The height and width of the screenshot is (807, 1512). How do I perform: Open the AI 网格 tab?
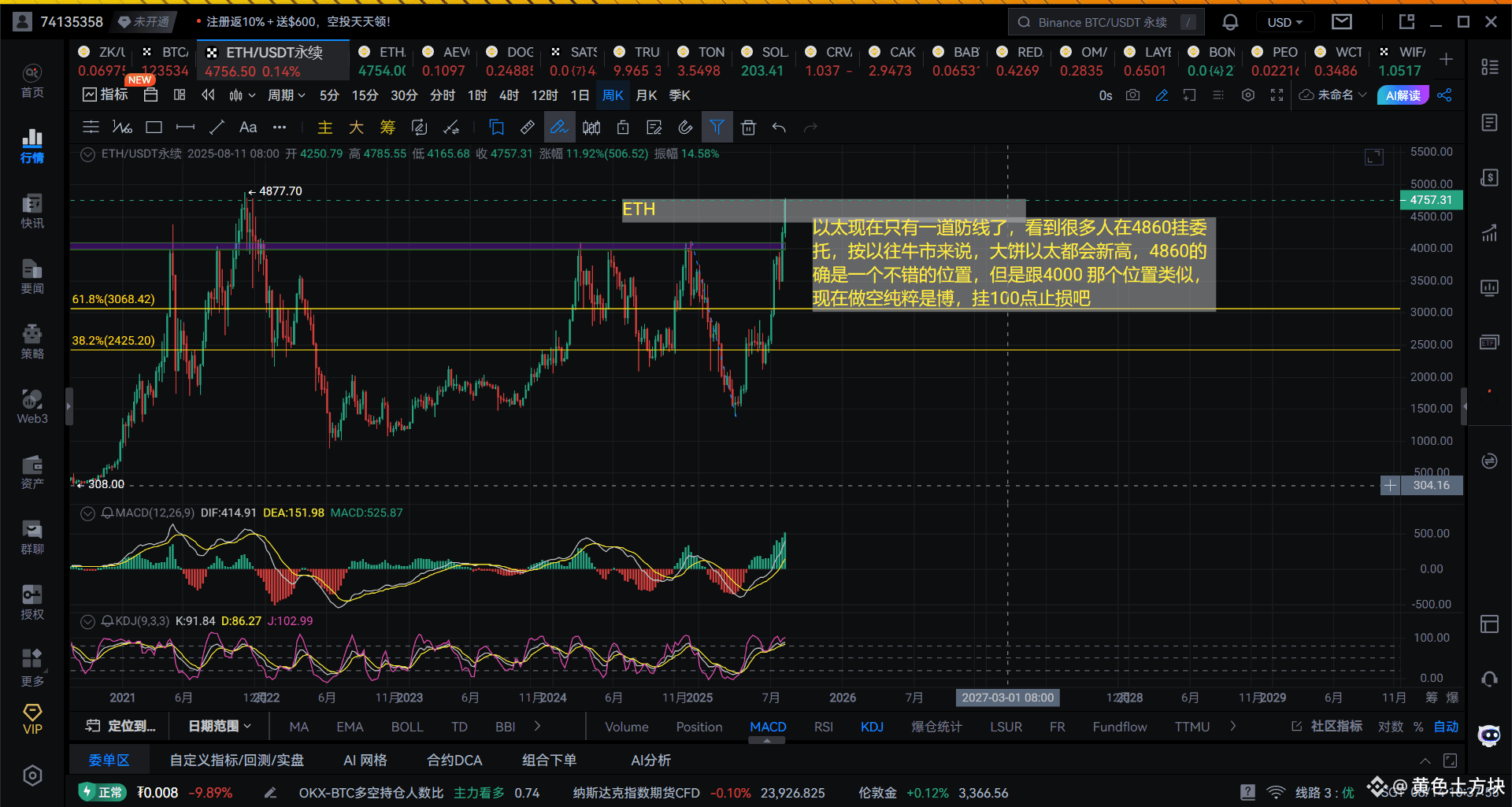point(365,761)
